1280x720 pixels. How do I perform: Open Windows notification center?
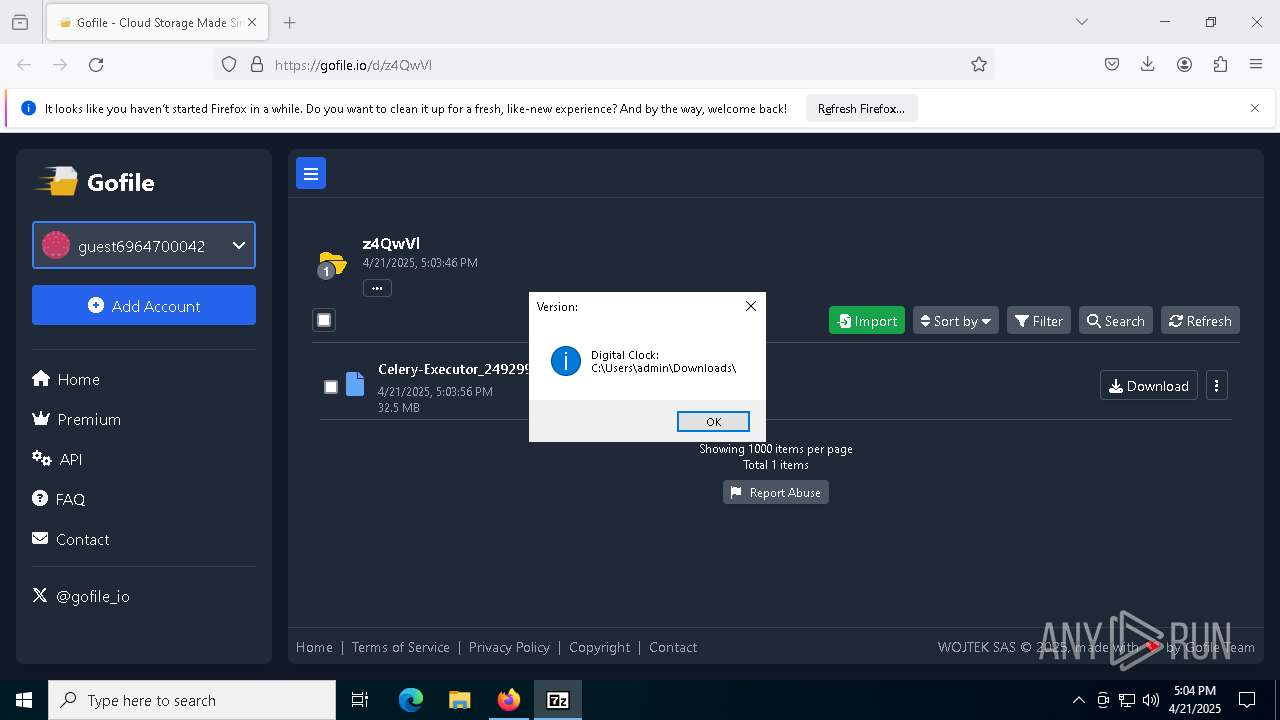click(x=1247, y=700)
